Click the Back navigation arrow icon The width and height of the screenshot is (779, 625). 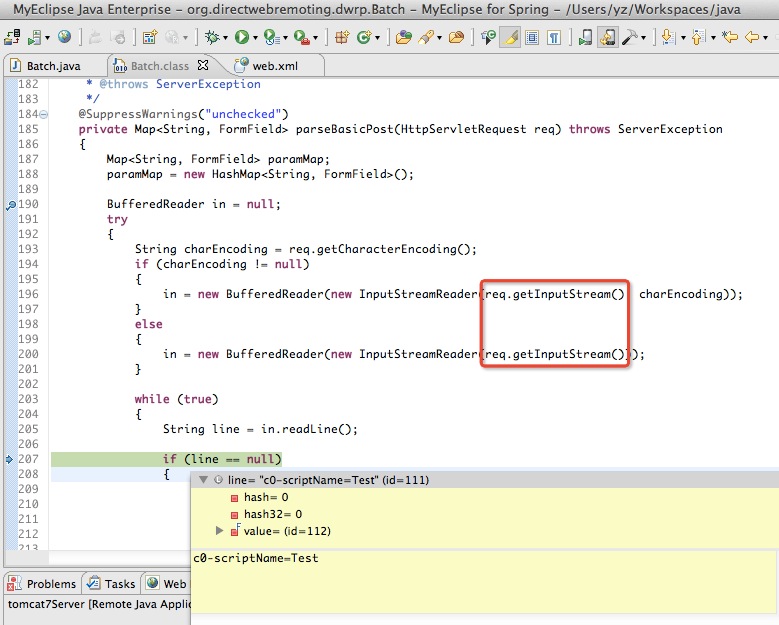click(x=753, y=37)
